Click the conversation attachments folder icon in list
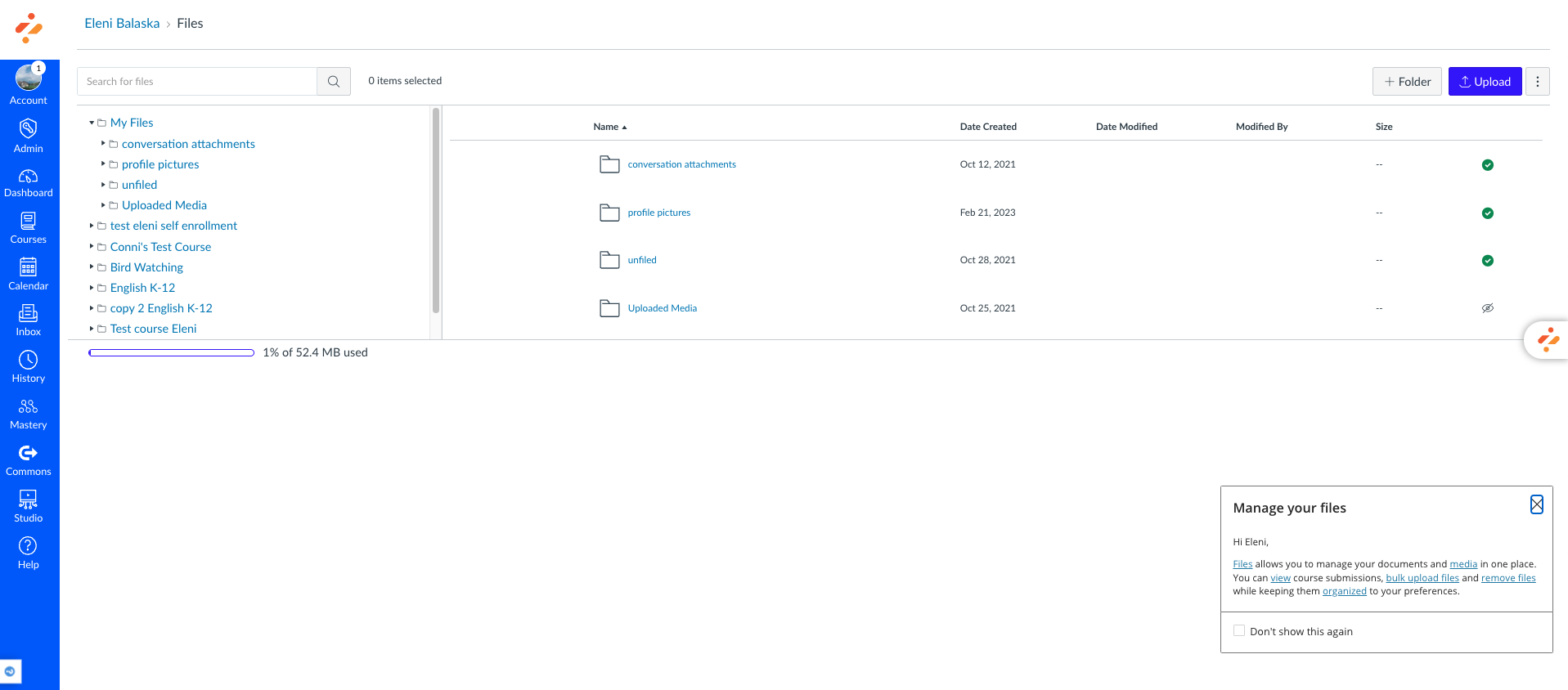The image size is (1568, 690). point(609,164)
